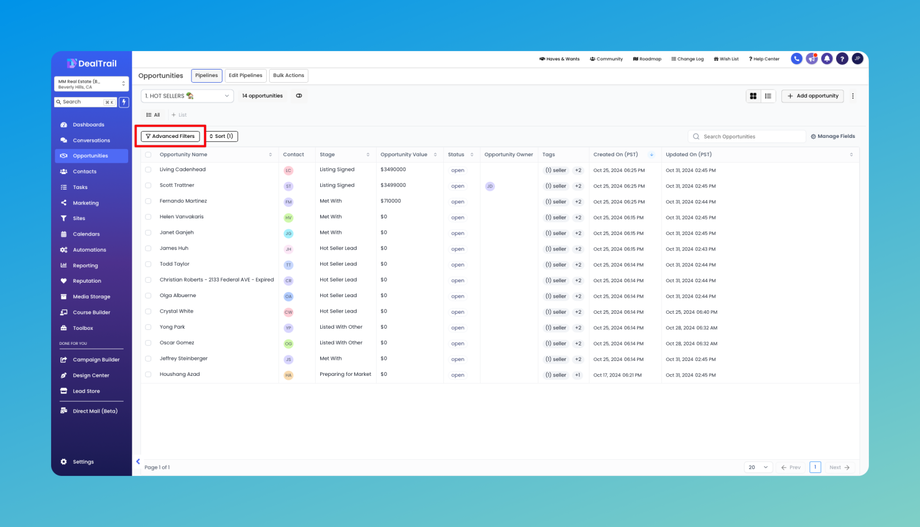Open the HOT SELLERS pipeline dropdown

[187, 96]
